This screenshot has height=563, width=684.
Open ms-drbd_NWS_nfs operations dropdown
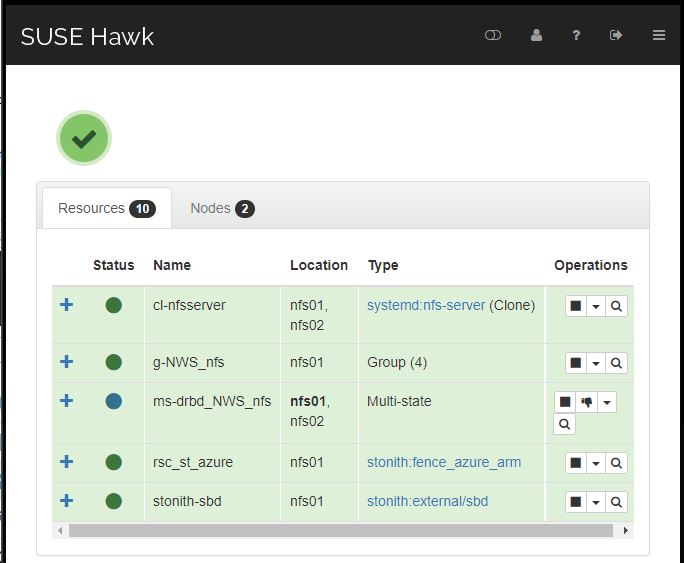(x=607, y=402)
